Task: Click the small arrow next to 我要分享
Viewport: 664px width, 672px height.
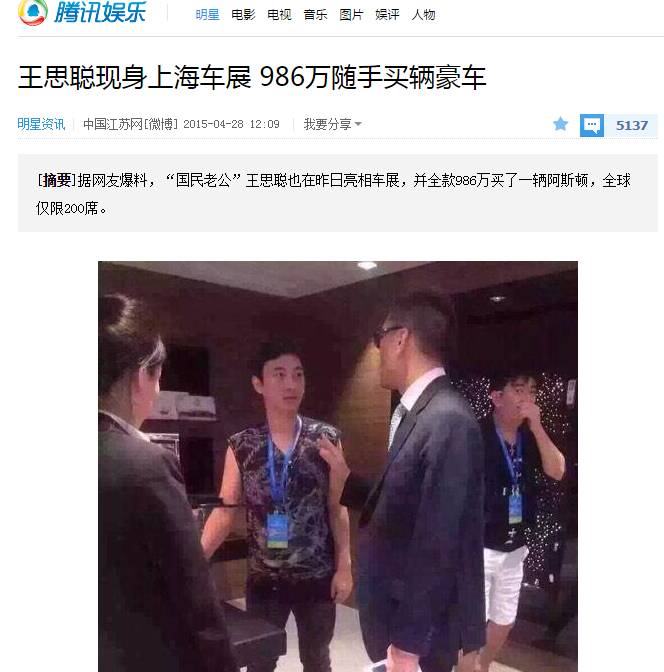Action: [x=358, y=124]
